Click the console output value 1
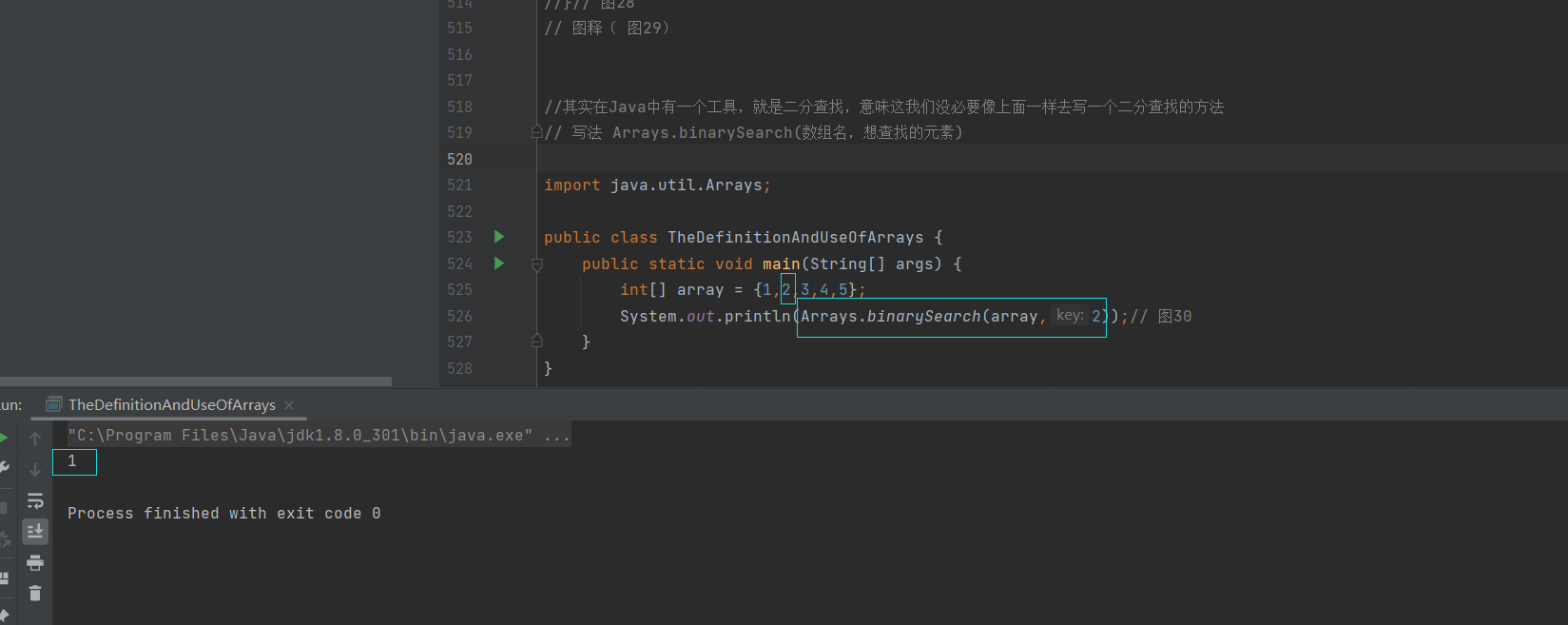Screen dimensions: 1568x625 [x=72, y=461]
